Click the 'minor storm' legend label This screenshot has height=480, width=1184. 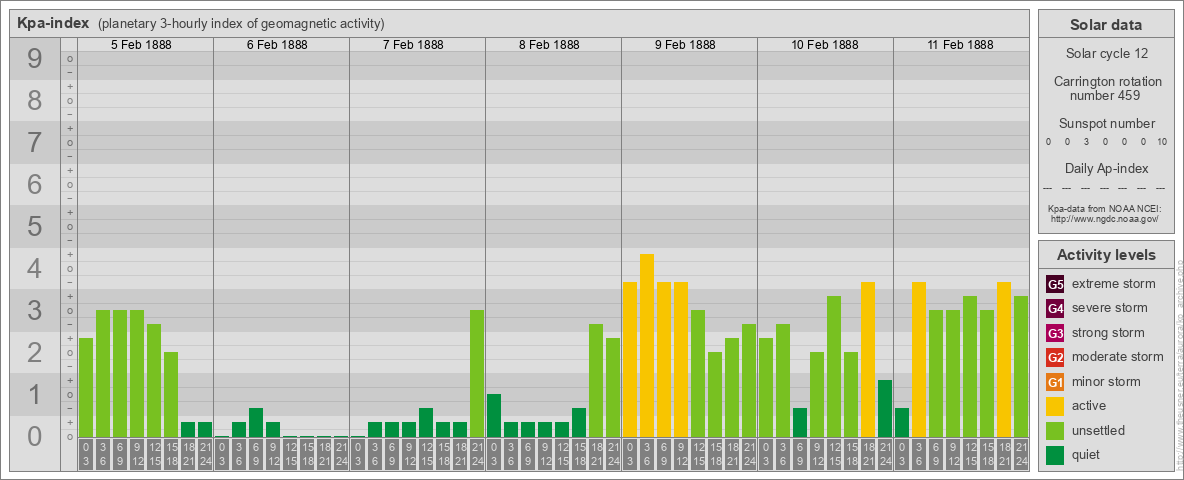(x=1106, y=381)
